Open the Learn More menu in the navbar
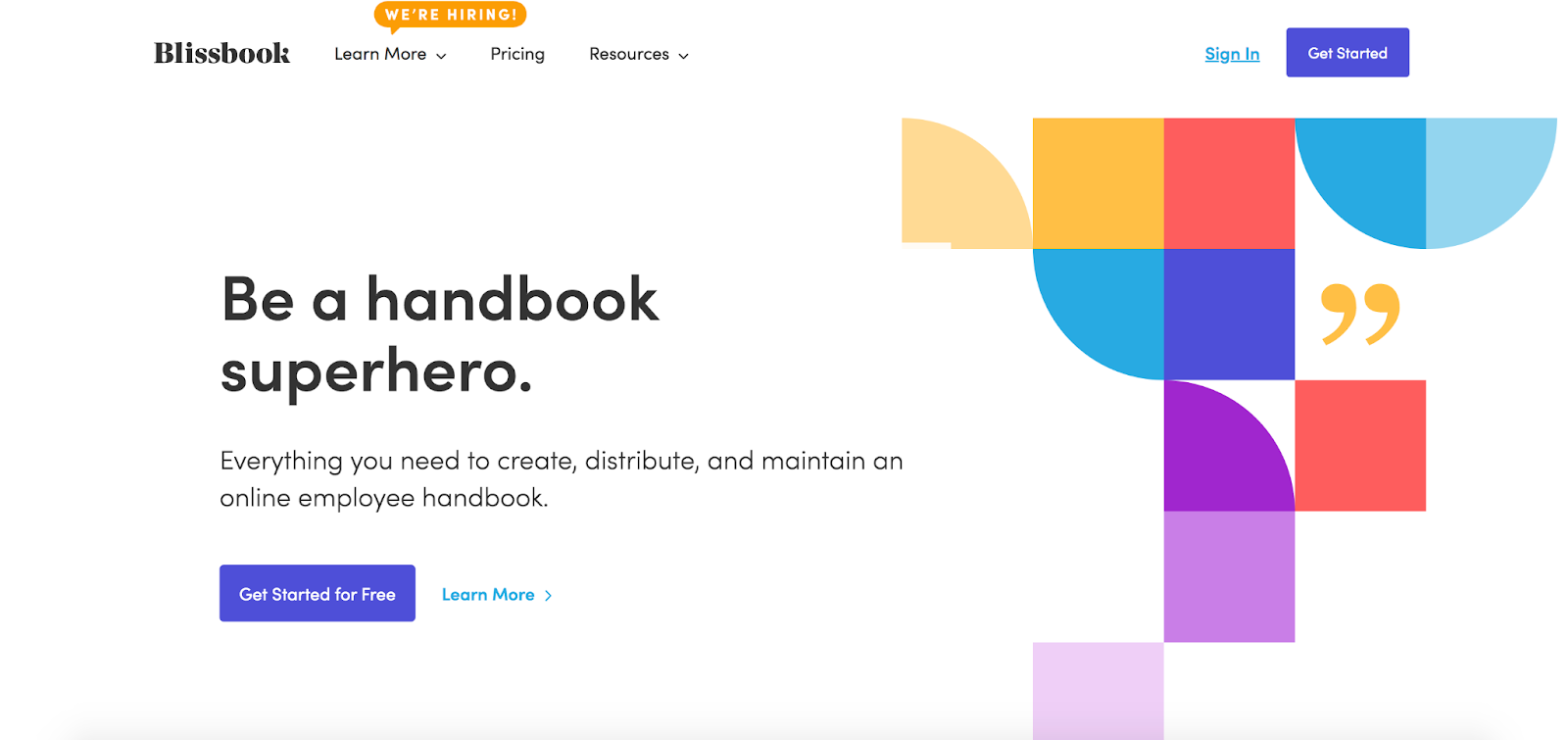 point(380,54)
